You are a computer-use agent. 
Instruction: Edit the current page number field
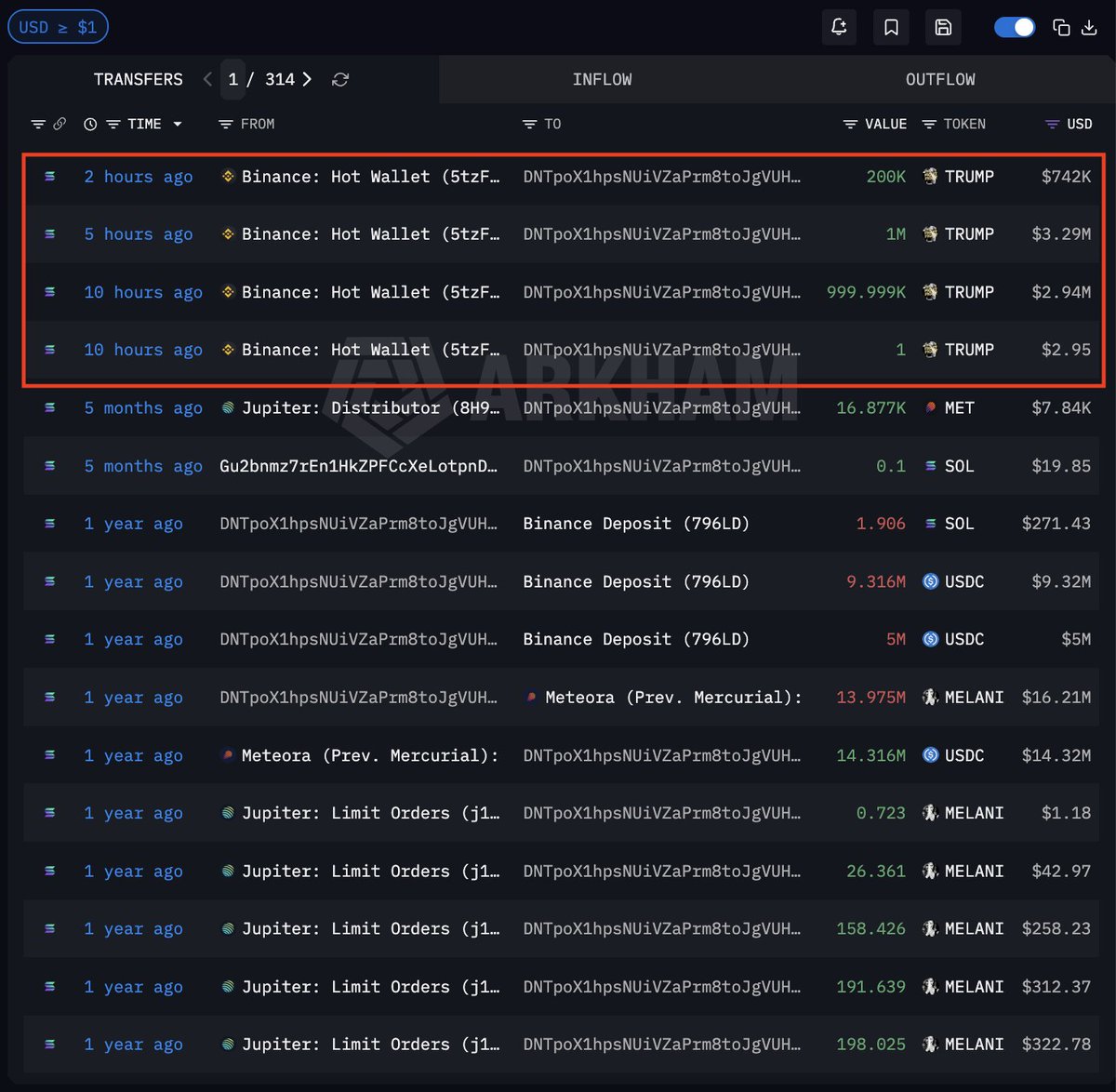[x=233, y=79]
